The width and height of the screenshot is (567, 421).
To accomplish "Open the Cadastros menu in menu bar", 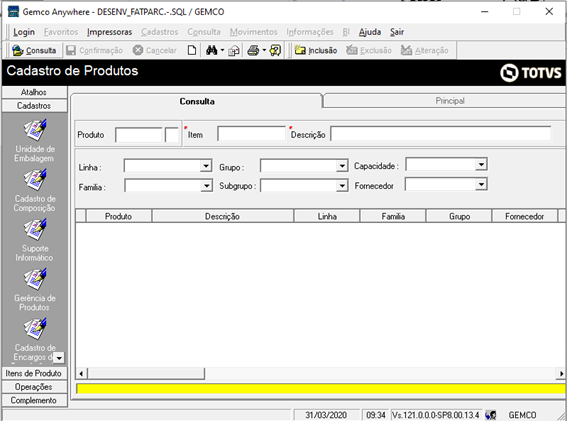I will point(159,32).
